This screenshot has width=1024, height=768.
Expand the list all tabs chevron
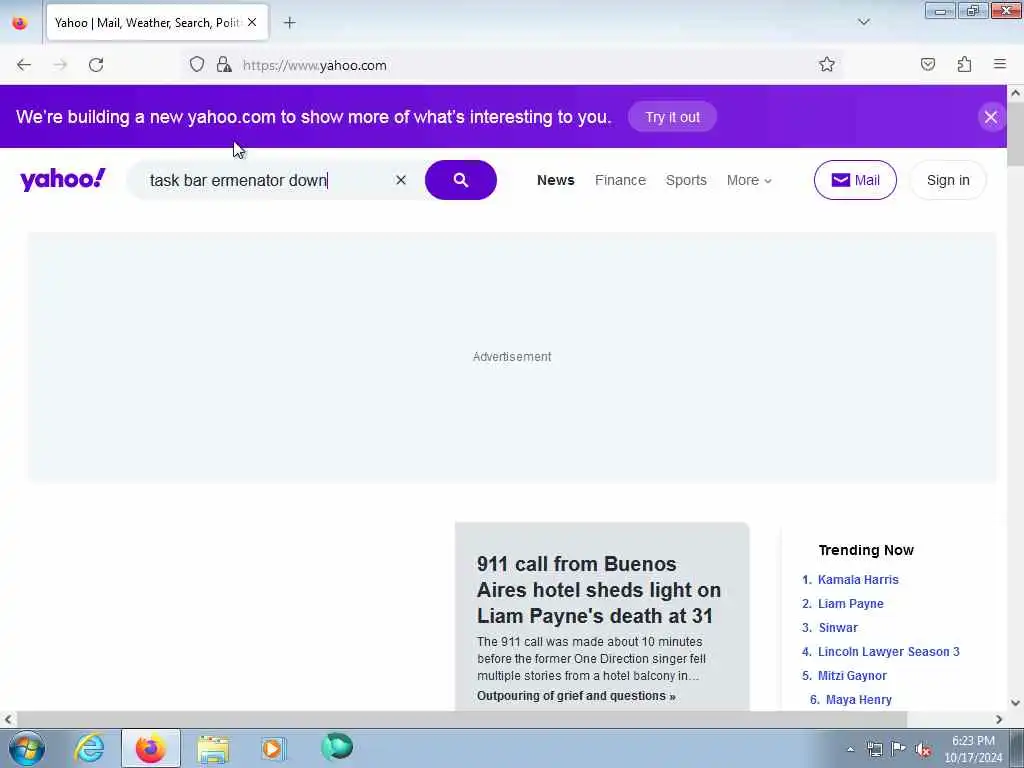pos(863,22)
